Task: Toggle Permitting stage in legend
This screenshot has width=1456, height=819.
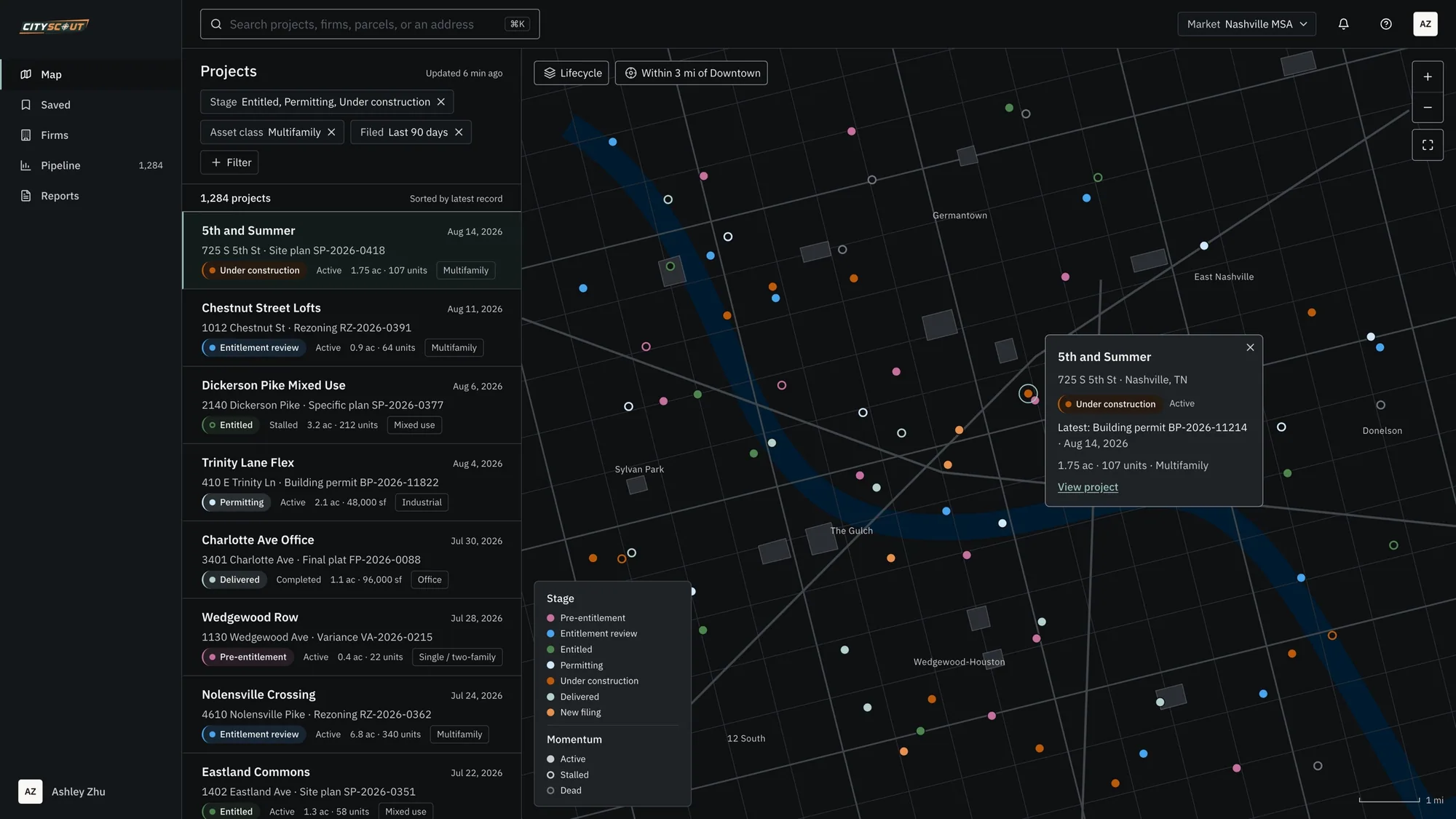Action: click(575, 665)
